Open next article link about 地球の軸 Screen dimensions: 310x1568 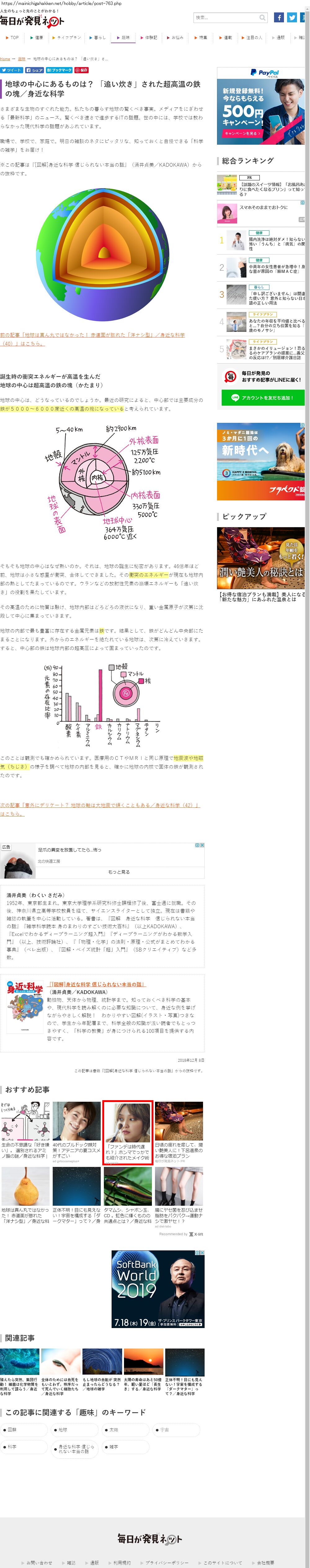100,809
